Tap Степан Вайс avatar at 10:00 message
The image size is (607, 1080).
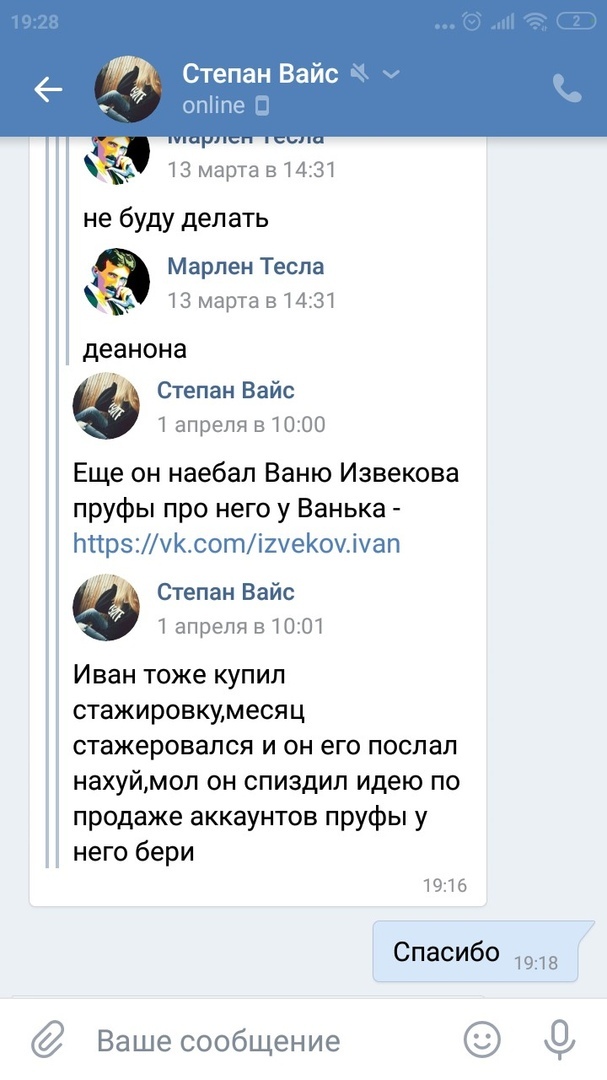point(106,405)
